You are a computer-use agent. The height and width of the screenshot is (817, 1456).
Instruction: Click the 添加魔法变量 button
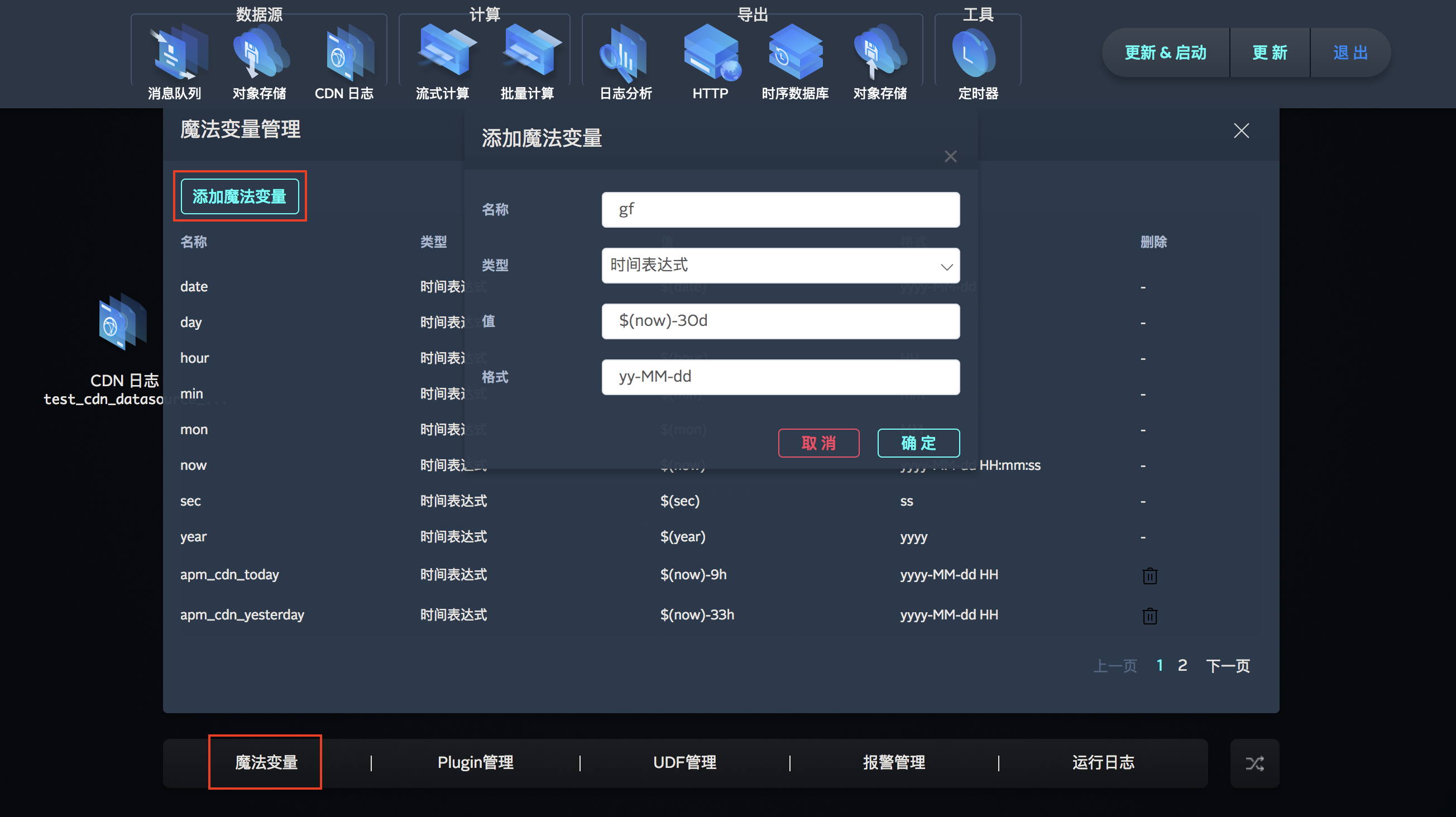pyautogui.click(x=240, y=196)
